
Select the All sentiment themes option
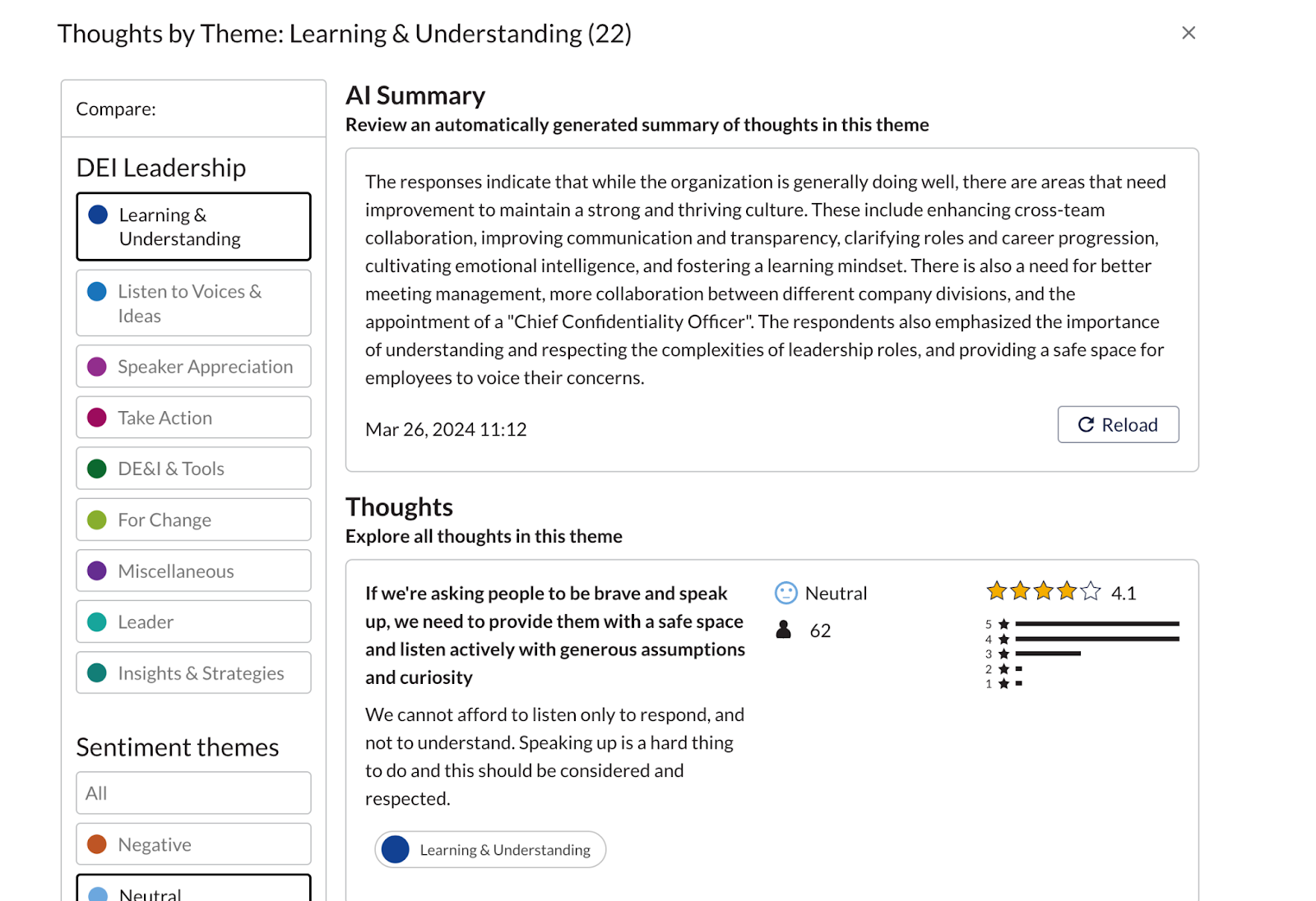tap(193, 792)
